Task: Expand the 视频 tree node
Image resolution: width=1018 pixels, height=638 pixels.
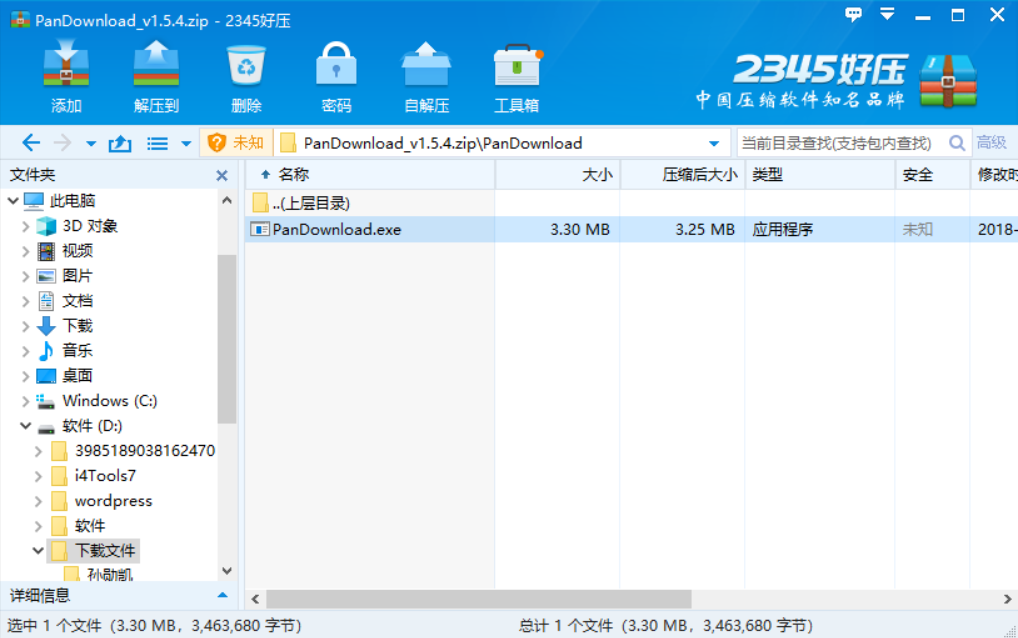Action: 25,251
